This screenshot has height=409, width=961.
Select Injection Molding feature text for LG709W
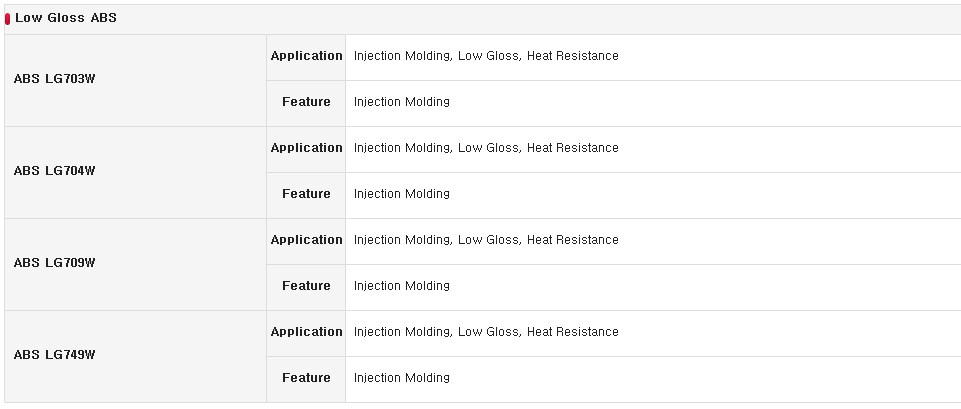[x=401, y=286]
